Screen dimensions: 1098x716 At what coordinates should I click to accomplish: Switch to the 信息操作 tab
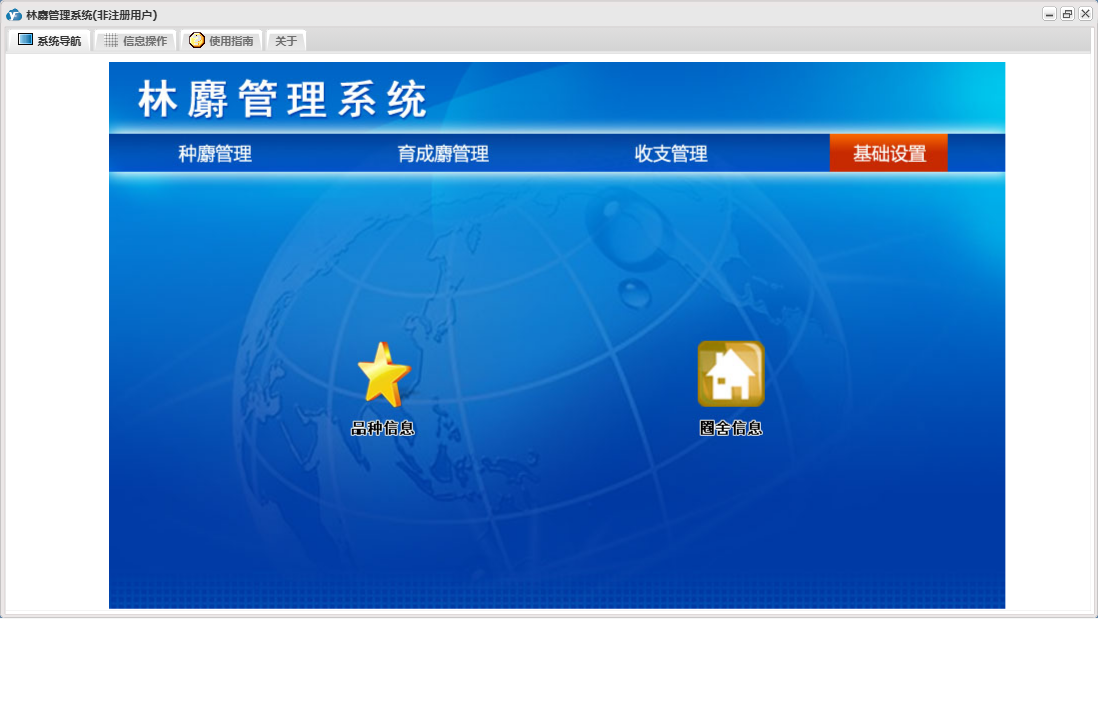pos(136,41)
